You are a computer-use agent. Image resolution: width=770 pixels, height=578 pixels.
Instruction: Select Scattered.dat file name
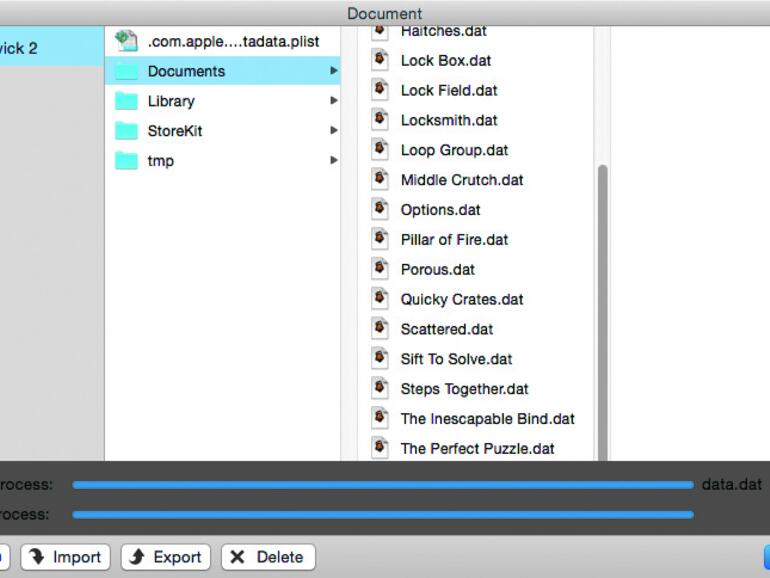coord(447,330)
